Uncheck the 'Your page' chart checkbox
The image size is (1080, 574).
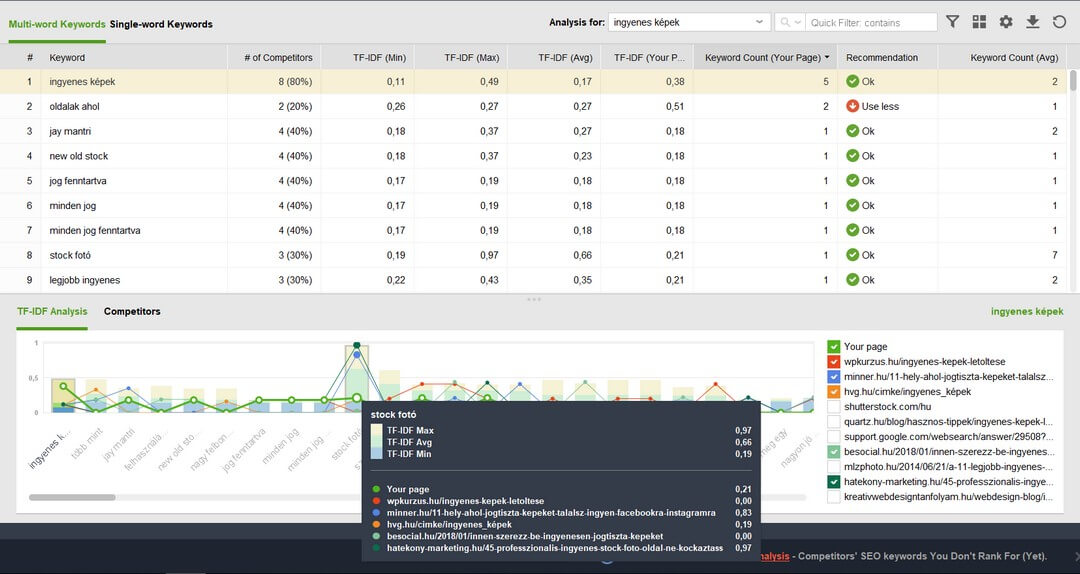pos(834,346)
